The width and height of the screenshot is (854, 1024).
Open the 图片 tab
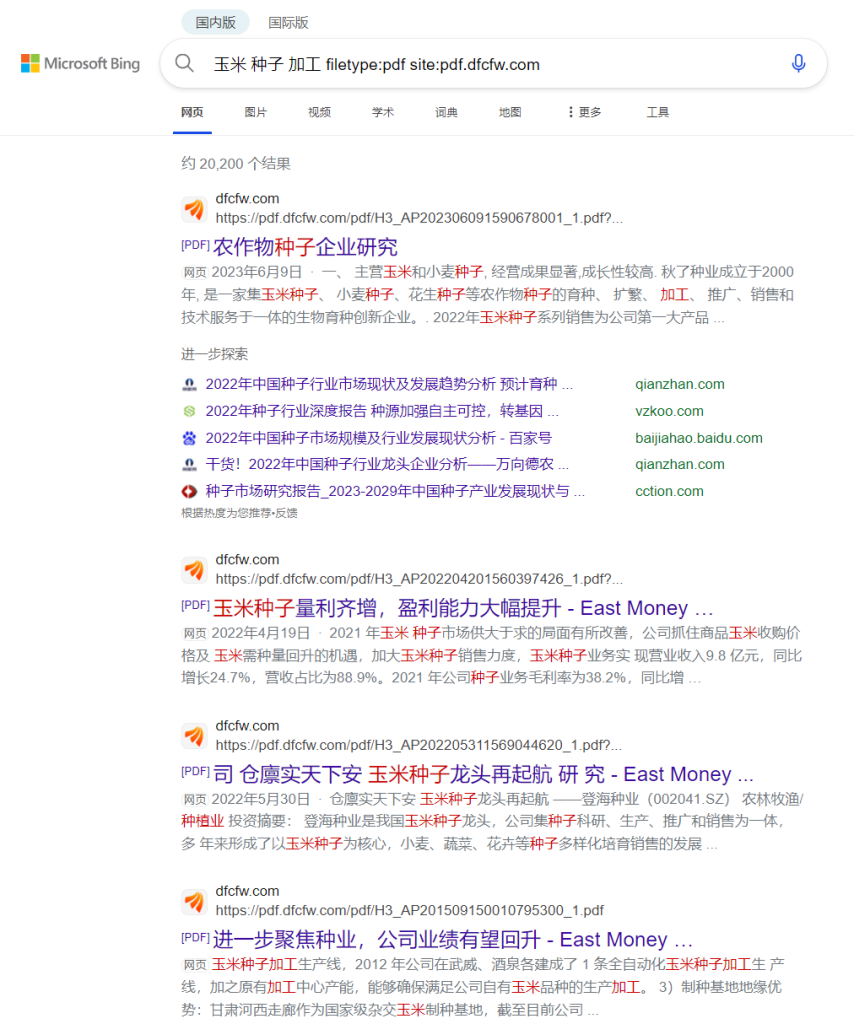pos(255,112)
